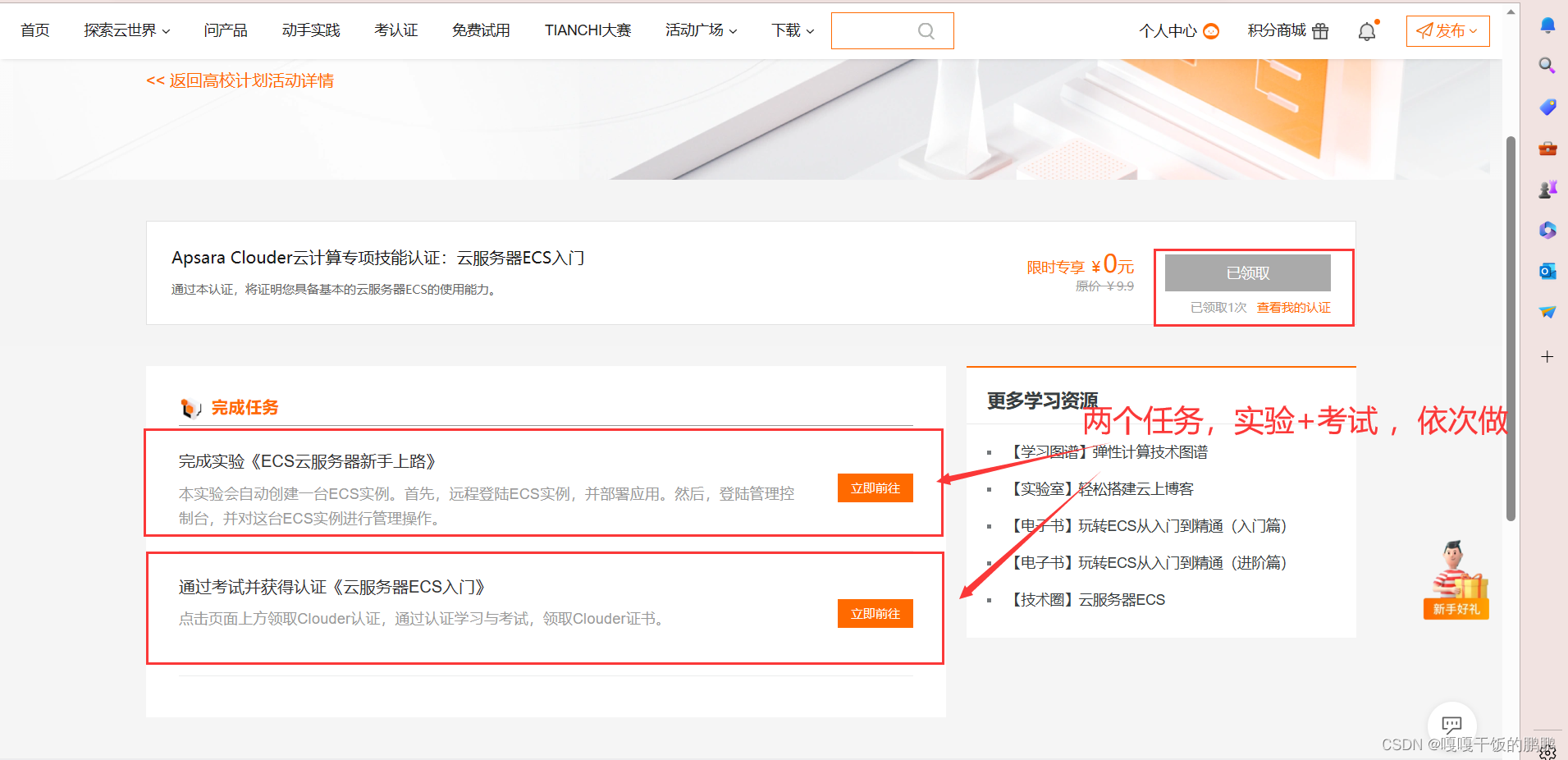1568x760 pixels.
Task: Open the Outlook sidebar icon
Action: (1547, 271)
